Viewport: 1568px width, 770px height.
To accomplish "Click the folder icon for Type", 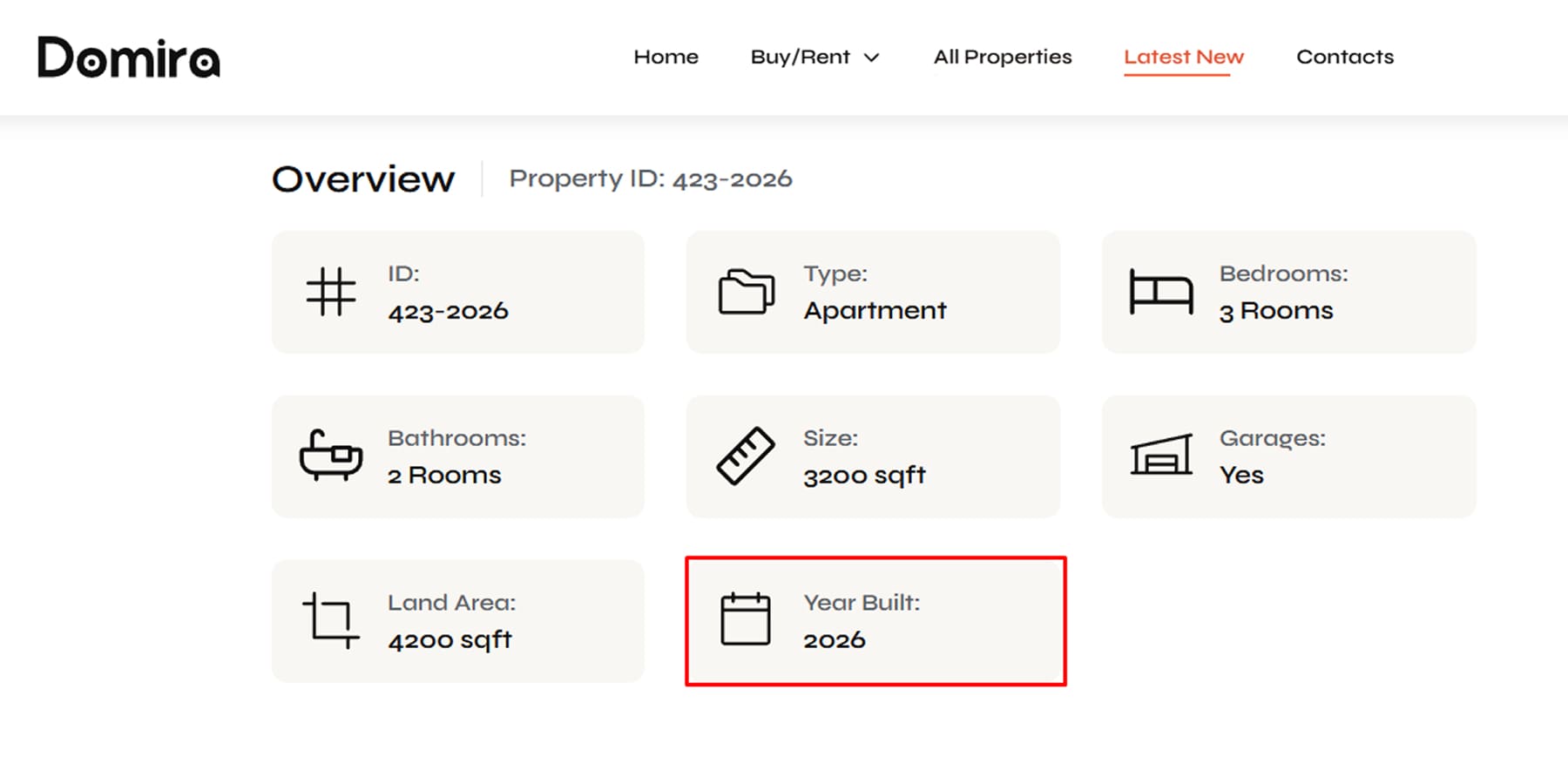I will coord(747,292).
